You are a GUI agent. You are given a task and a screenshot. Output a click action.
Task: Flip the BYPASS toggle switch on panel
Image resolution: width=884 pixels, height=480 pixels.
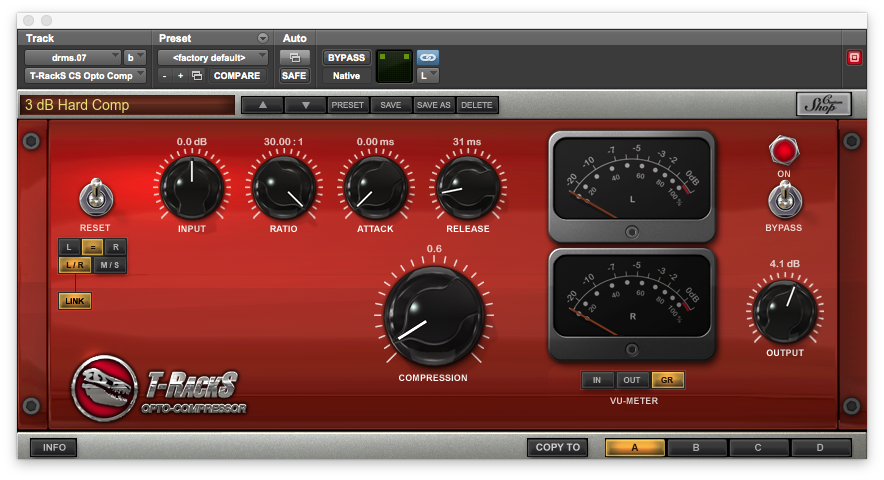coord(784,199)
